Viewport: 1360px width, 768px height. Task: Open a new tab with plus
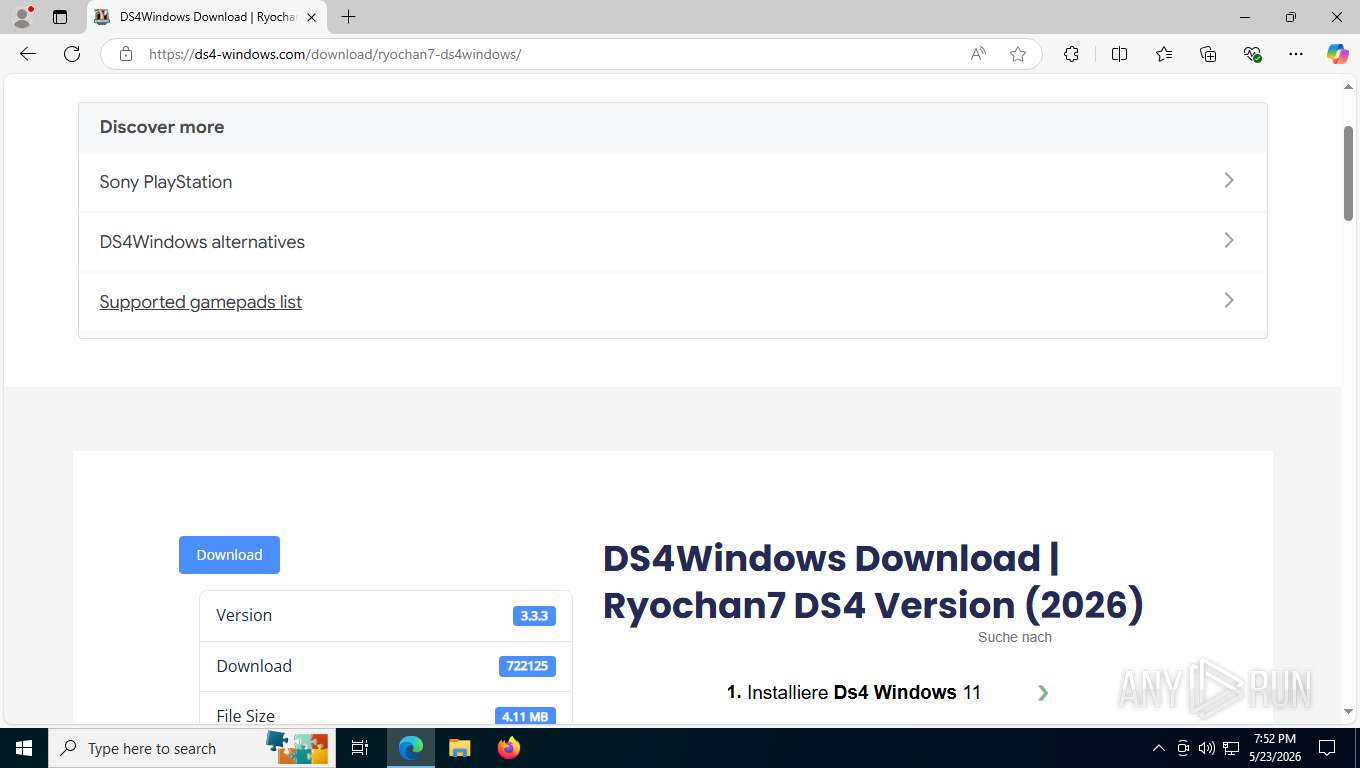(348, 17)
